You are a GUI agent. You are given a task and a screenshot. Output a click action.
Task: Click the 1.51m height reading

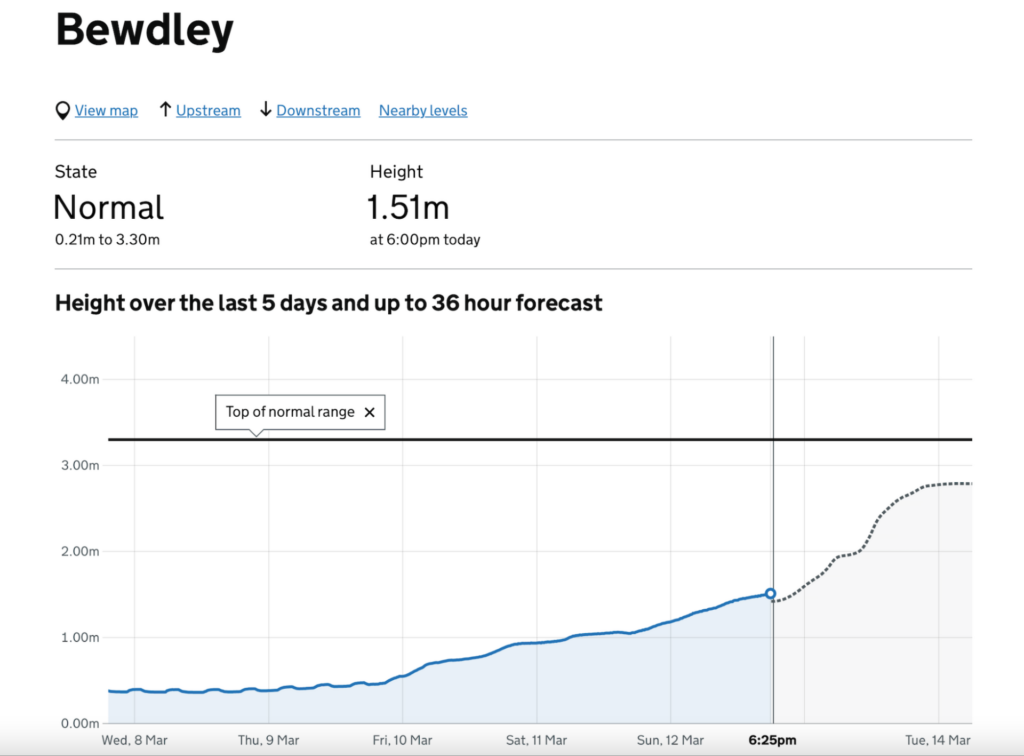pos(408,207)
